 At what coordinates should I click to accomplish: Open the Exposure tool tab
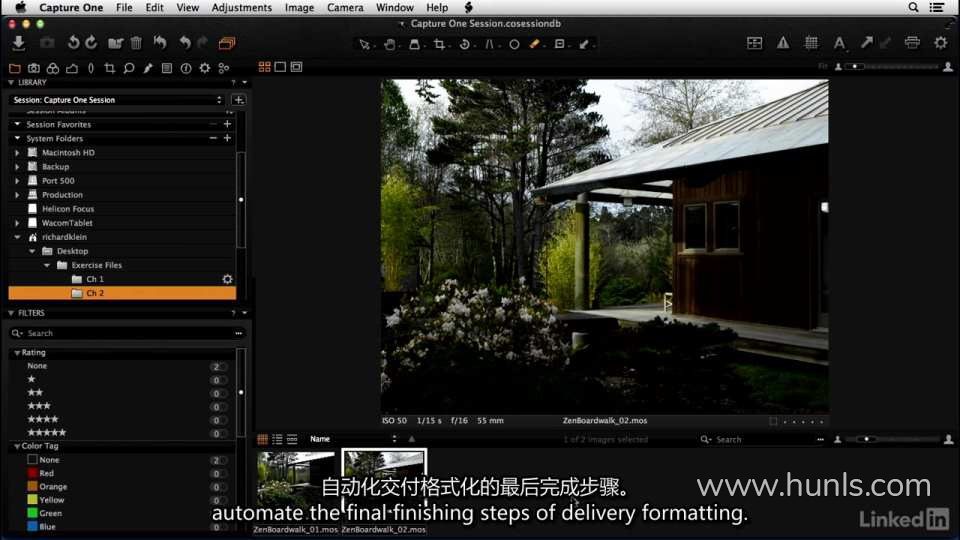pos(72,68)
